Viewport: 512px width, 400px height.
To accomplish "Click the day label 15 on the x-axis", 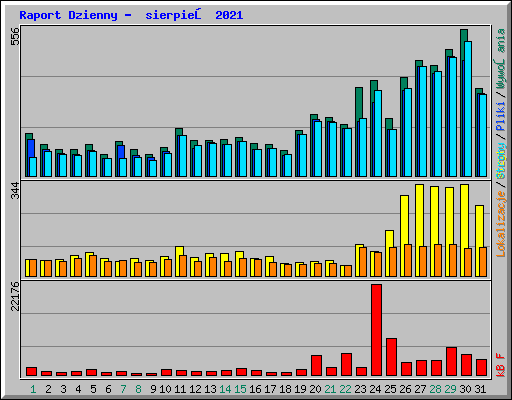I will point(240,389).
